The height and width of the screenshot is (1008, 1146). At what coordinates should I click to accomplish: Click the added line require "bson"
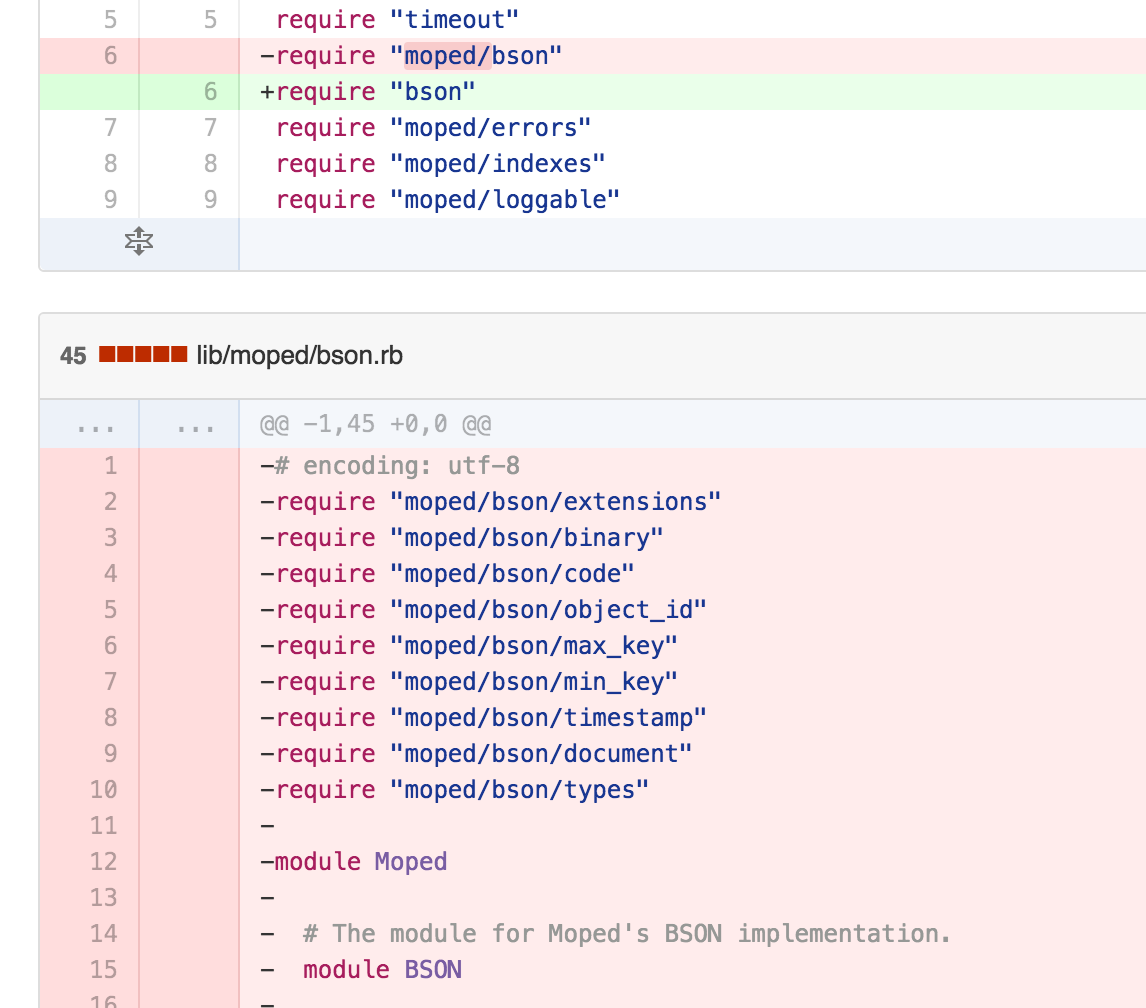(368, 92)
